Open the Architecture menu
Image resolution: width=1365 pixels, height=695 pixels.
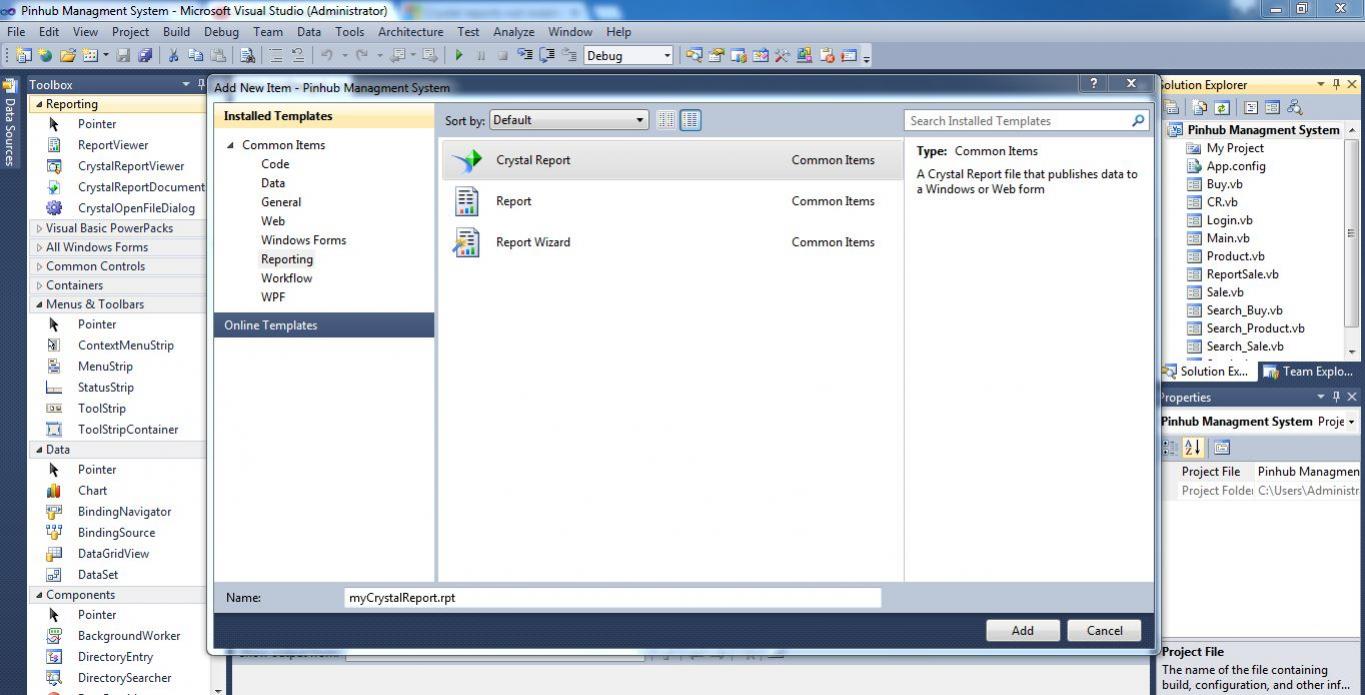[410, 32]
